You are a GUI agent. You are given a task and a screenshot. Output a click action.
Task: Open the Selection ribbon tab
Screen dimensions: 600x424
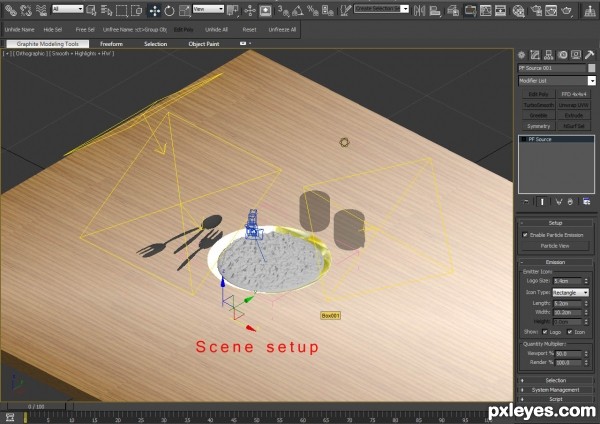click(155, 44)
